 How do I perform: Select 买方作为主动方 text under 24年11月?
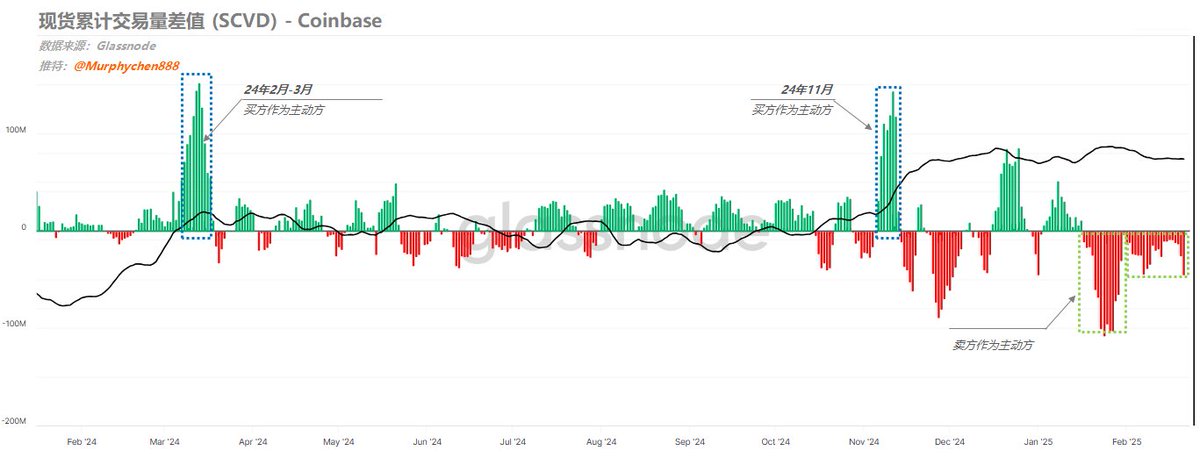792,109
